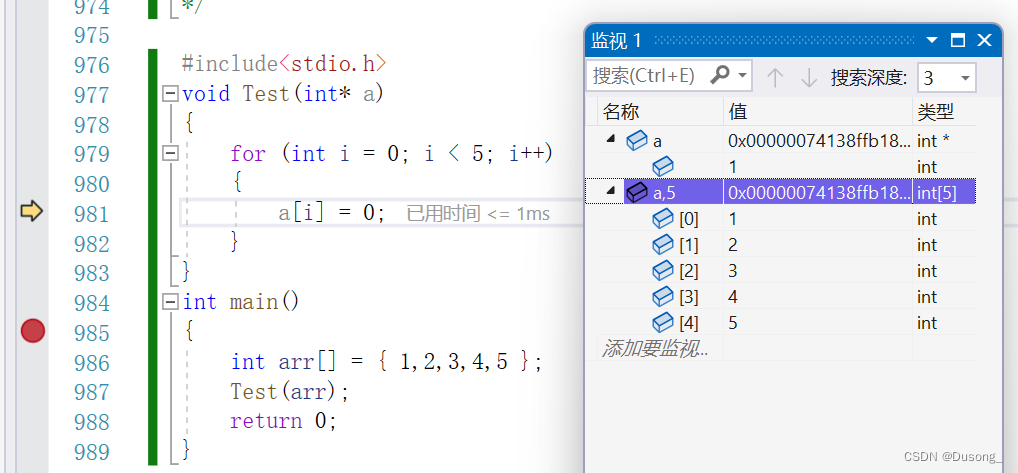Open the watch window options dropdown arrow

[932, 40]
